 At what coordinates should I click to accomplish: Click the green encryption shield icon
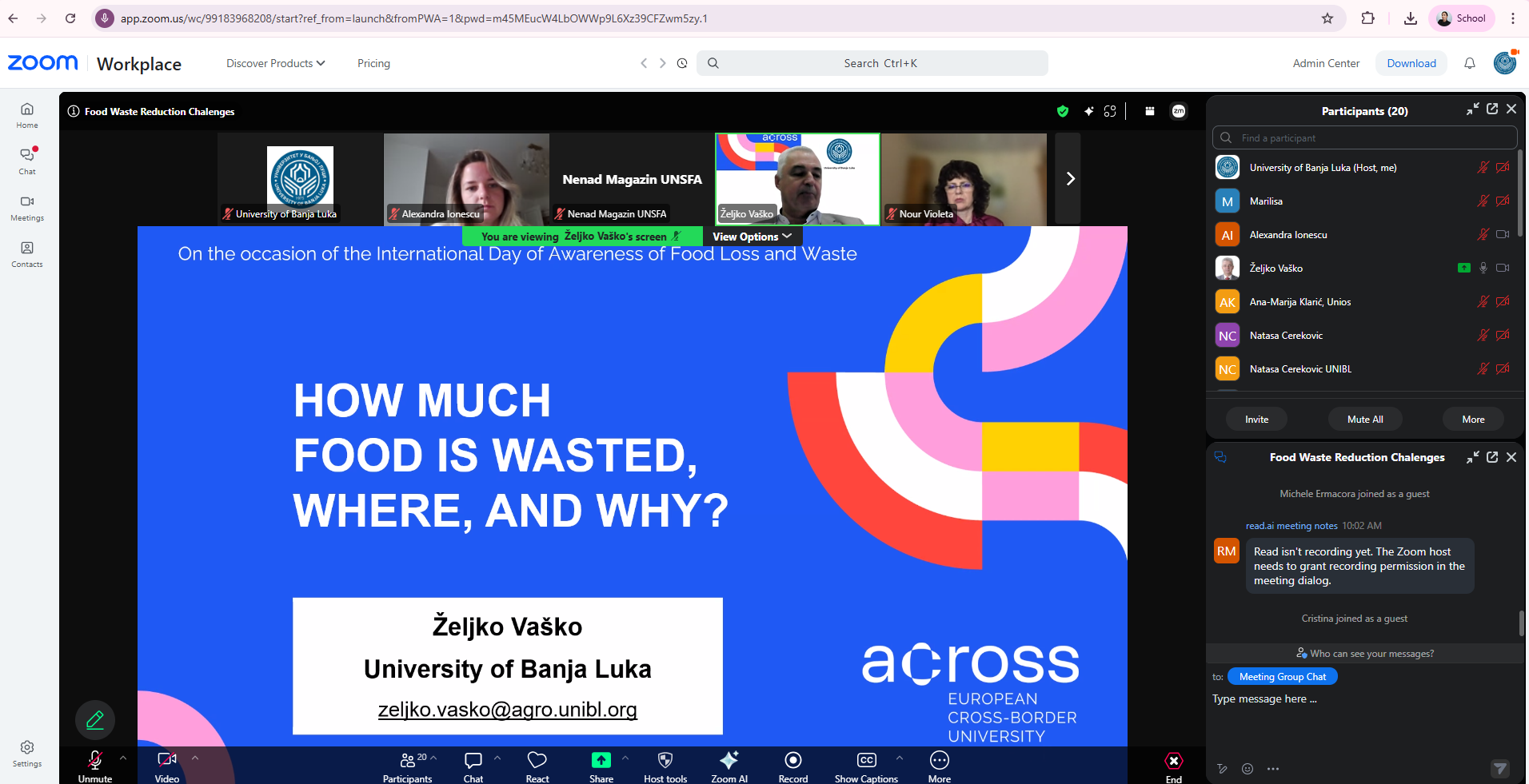coord(1063,111)
